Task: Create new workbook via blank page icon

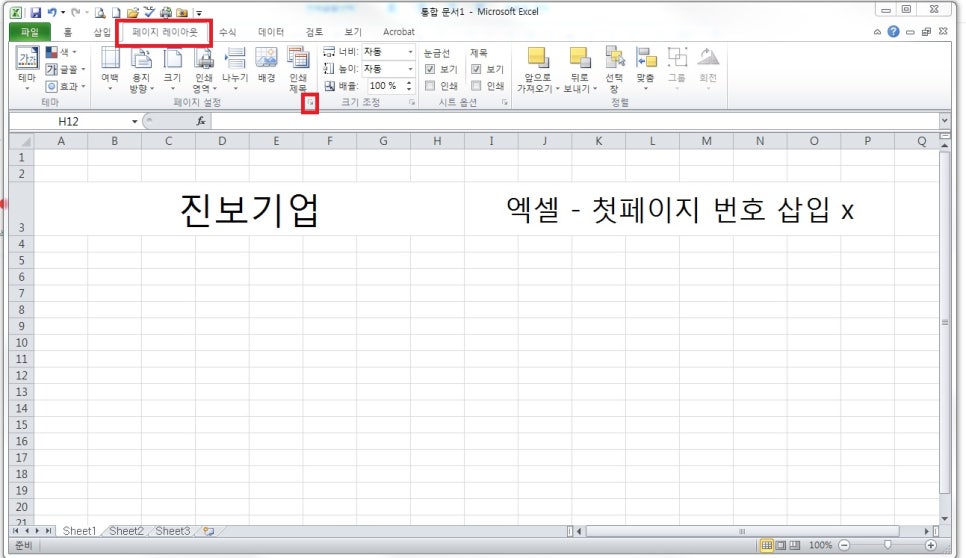Action: click(x=116, y=12)
